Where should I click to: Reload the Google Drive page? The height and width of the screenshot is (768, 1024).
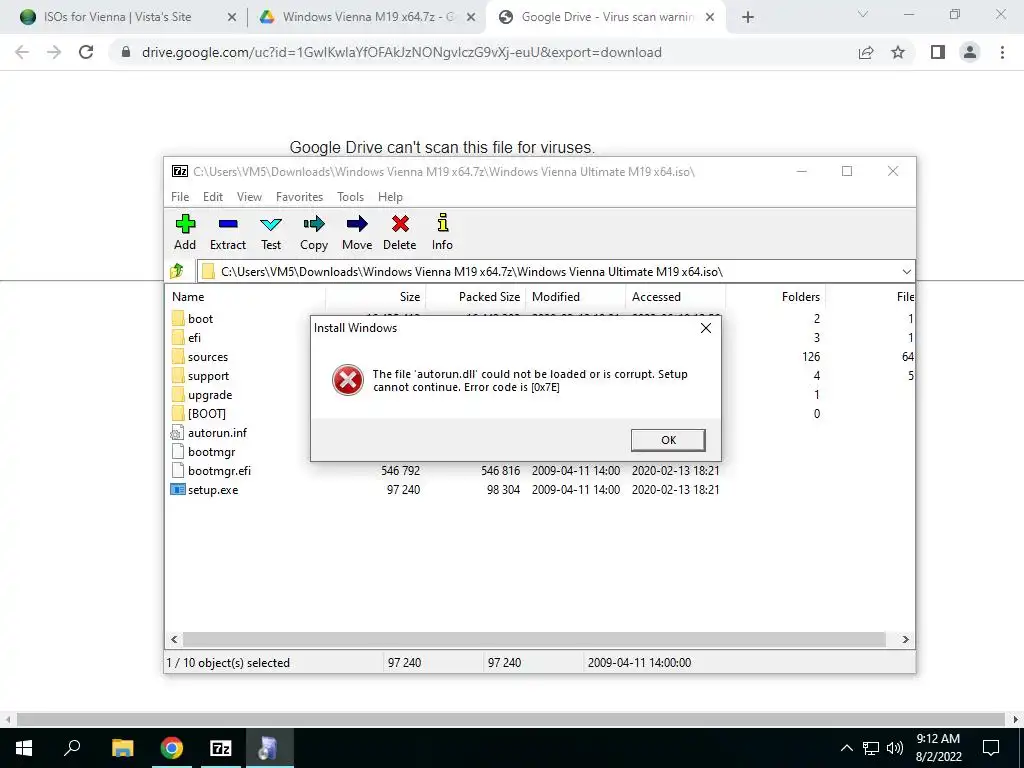click(x=86, y=52)
